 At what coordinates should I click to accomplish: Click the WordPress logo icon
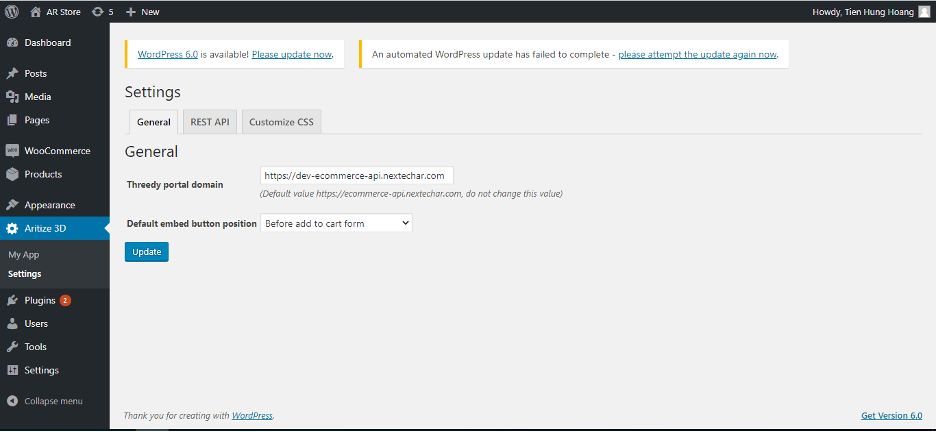tap(12, 11)
